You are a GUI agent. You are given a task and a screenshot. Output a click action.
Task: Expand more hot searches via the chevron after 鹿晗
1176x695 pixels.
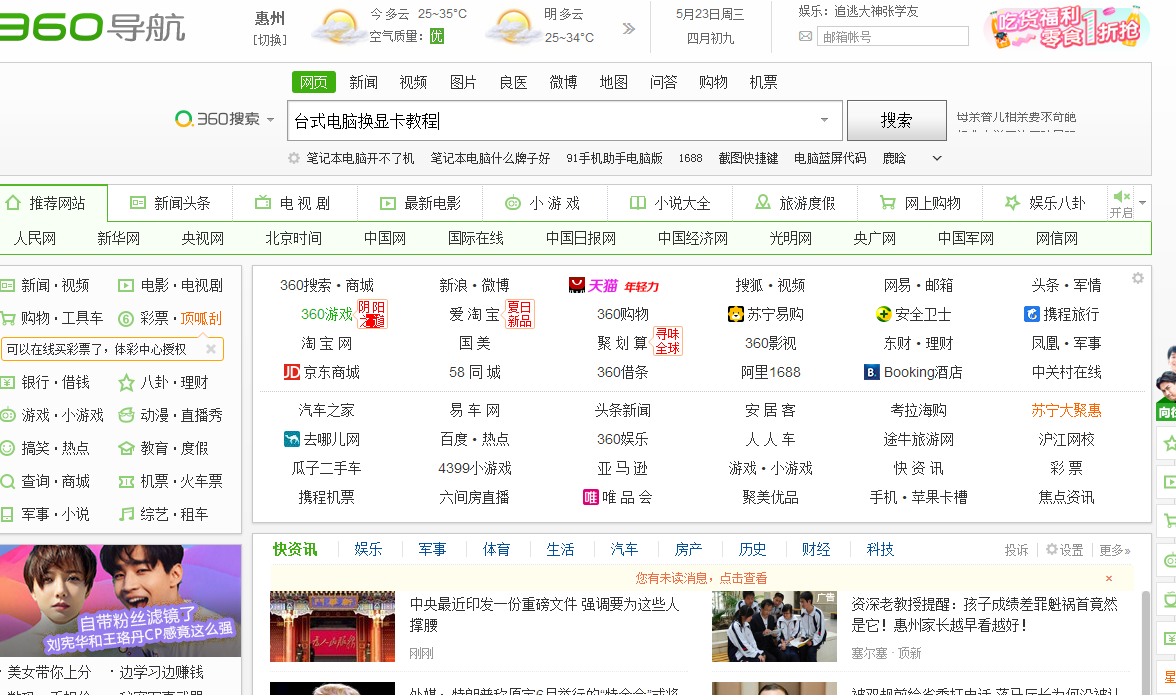tap(936, 157)
